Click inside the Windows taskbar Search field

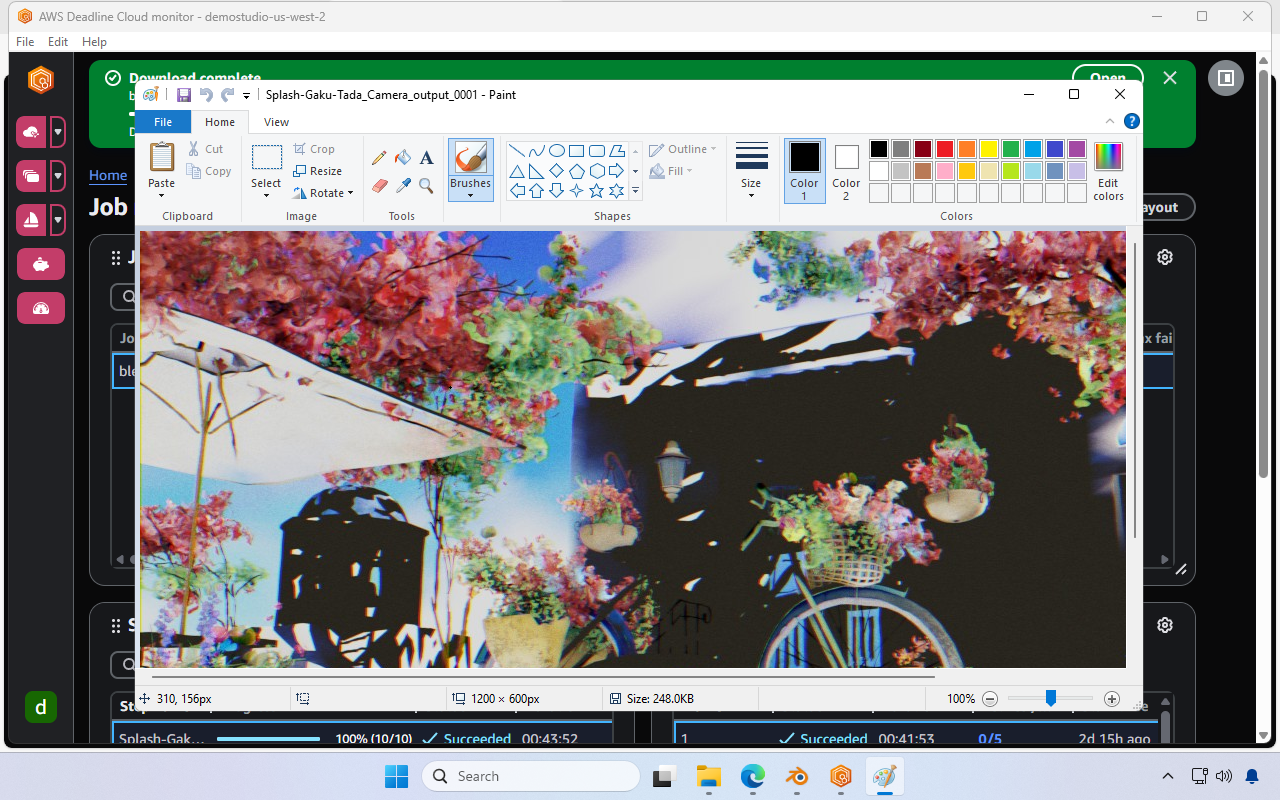(x=530, y=776)
